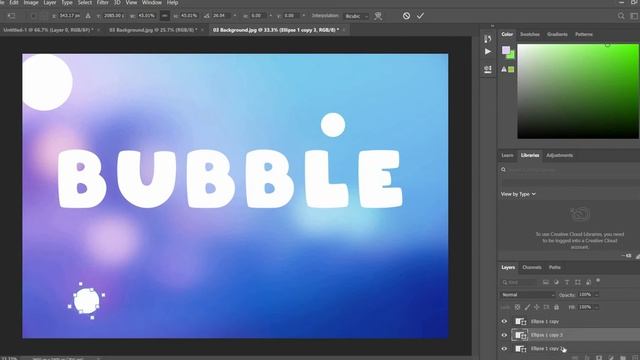Click the rotation angle input field

pos(221,16)
